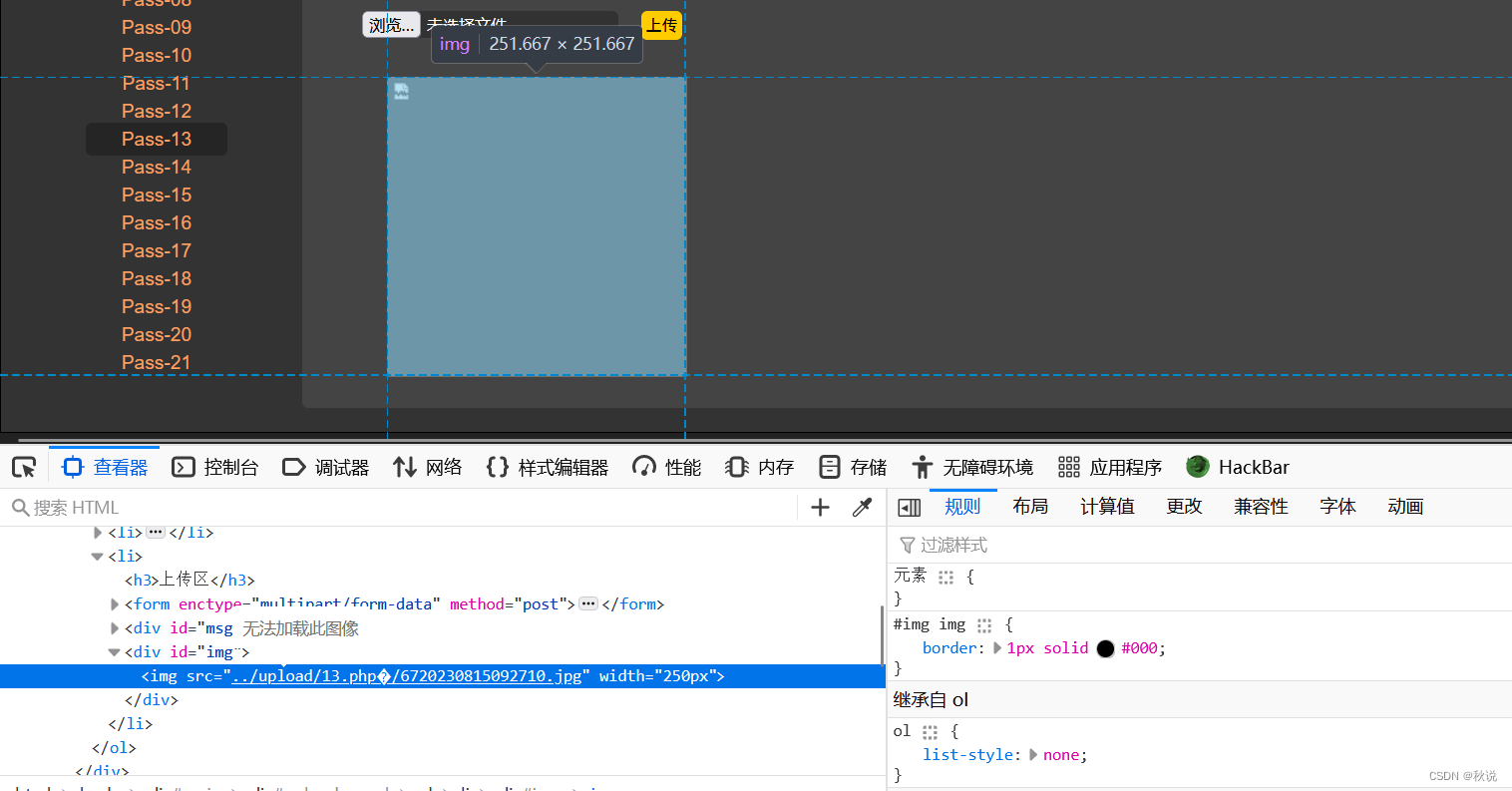Click the plus icon to create new node
Viewport: 1512px width, 791px height.
point(820,508)
